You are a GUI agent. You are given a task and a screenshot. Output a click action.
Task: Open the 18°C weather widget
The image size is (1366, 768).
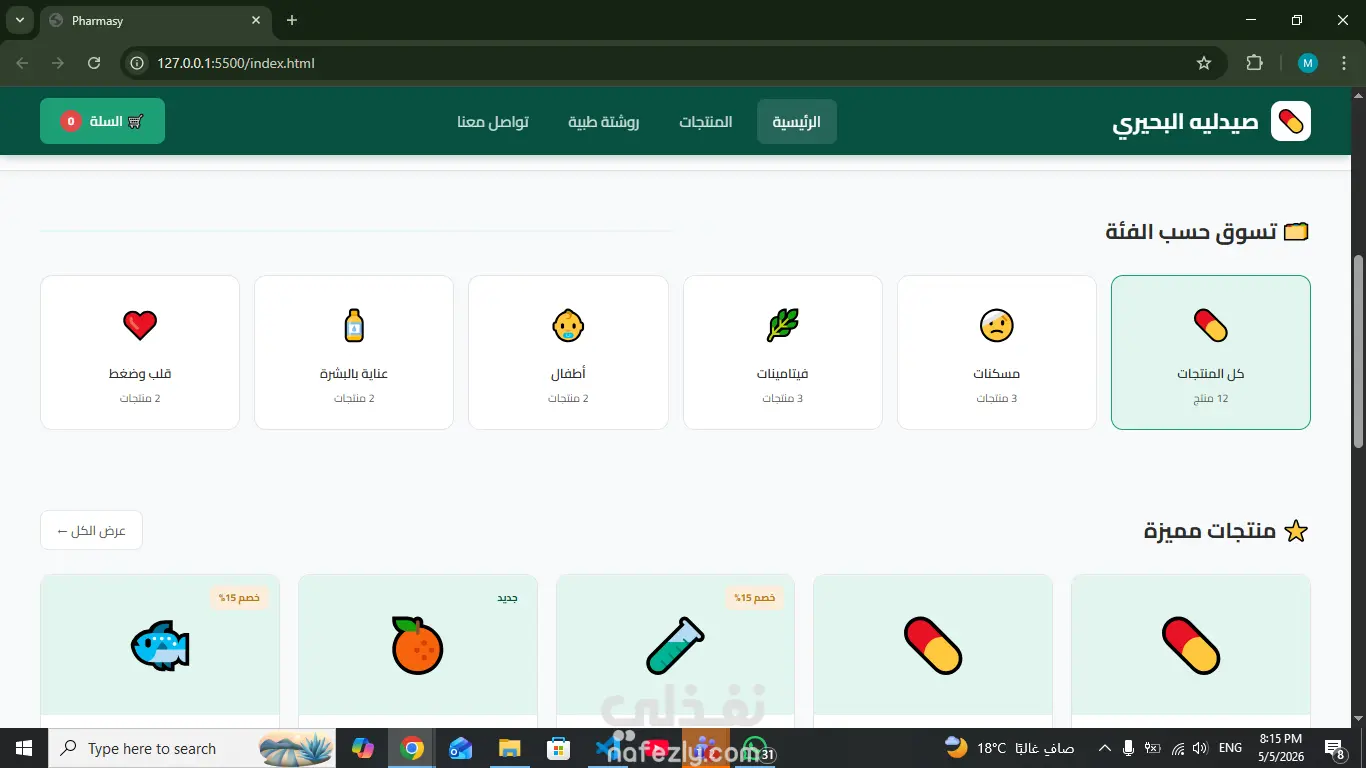[1009, 748]
